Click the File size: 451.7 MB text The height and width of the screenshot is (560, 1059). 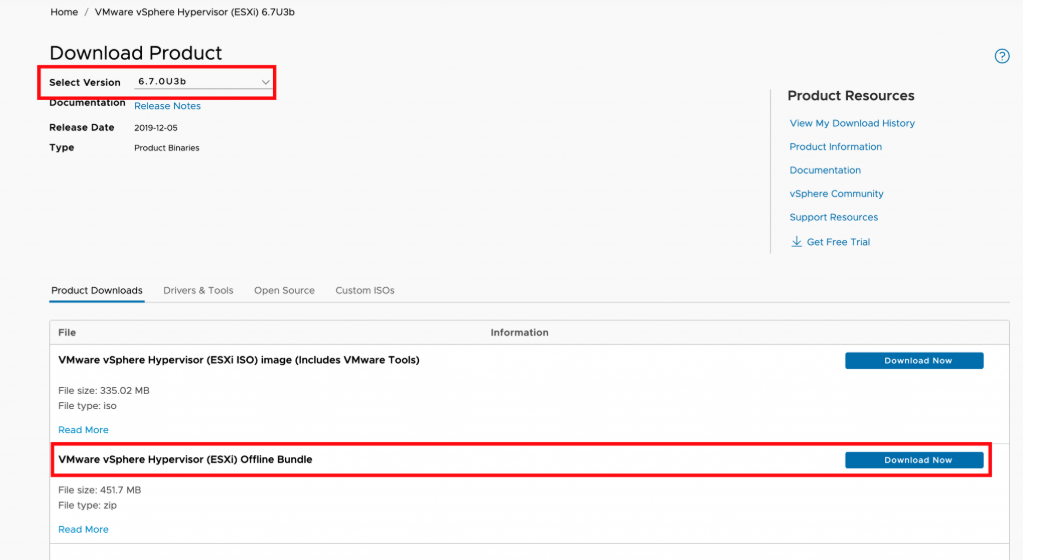[x=99, y=490]
